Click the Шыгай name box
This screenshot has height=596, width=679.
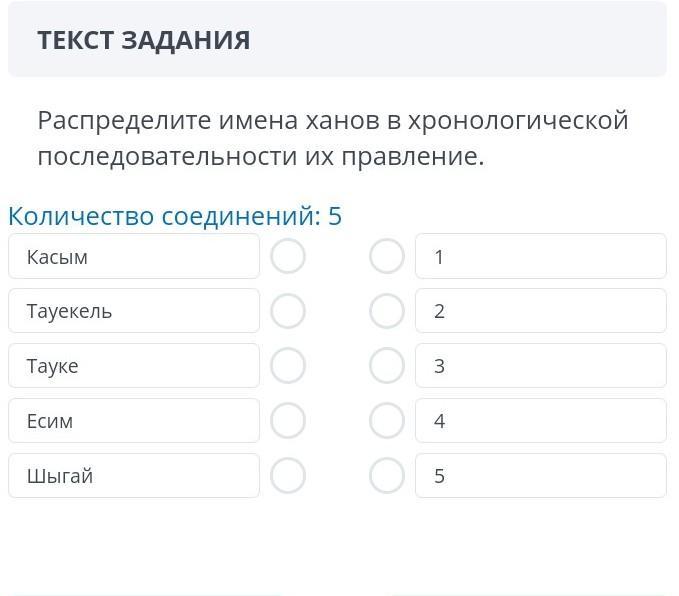pyautogui.click(x=134, y=476)
